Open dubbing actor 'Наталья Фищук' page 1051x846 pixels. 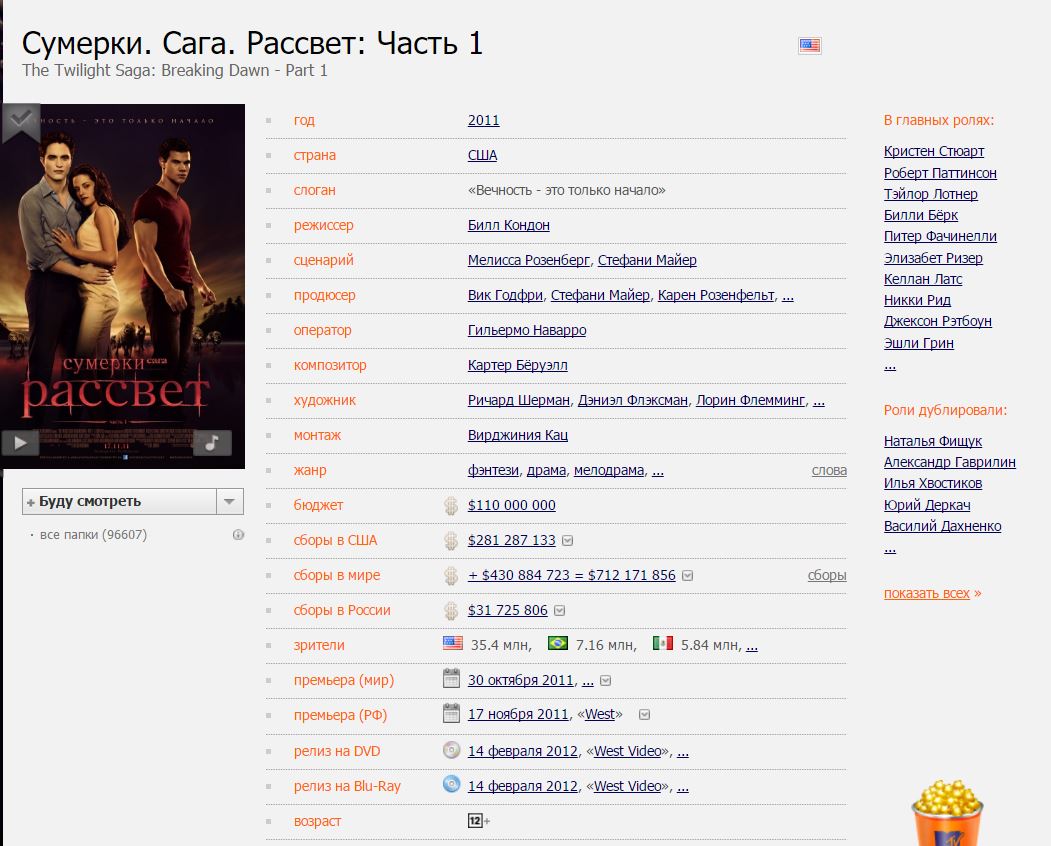[932, 441]
